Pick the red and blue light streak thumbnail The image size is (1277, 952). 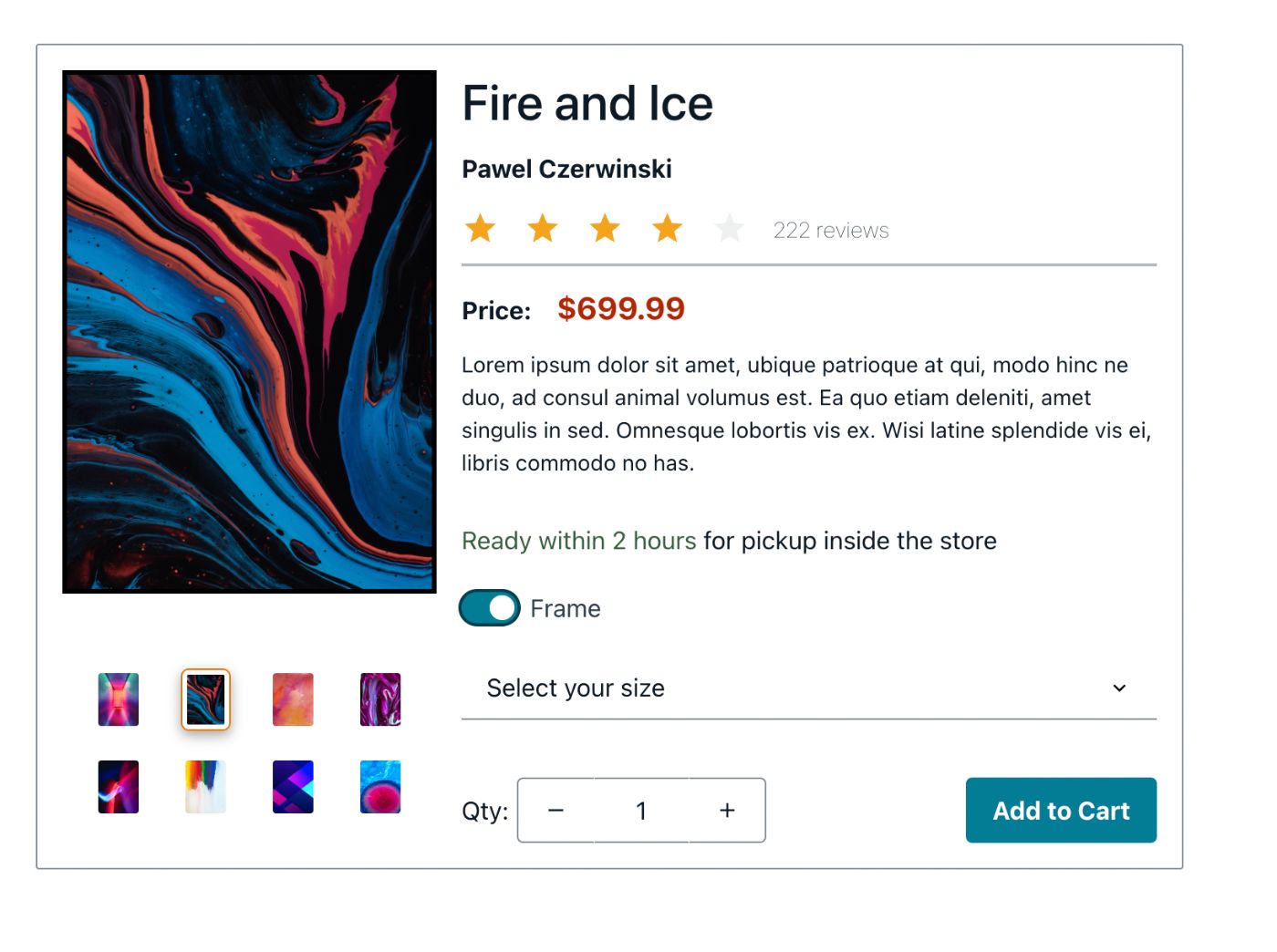[119, 786]
